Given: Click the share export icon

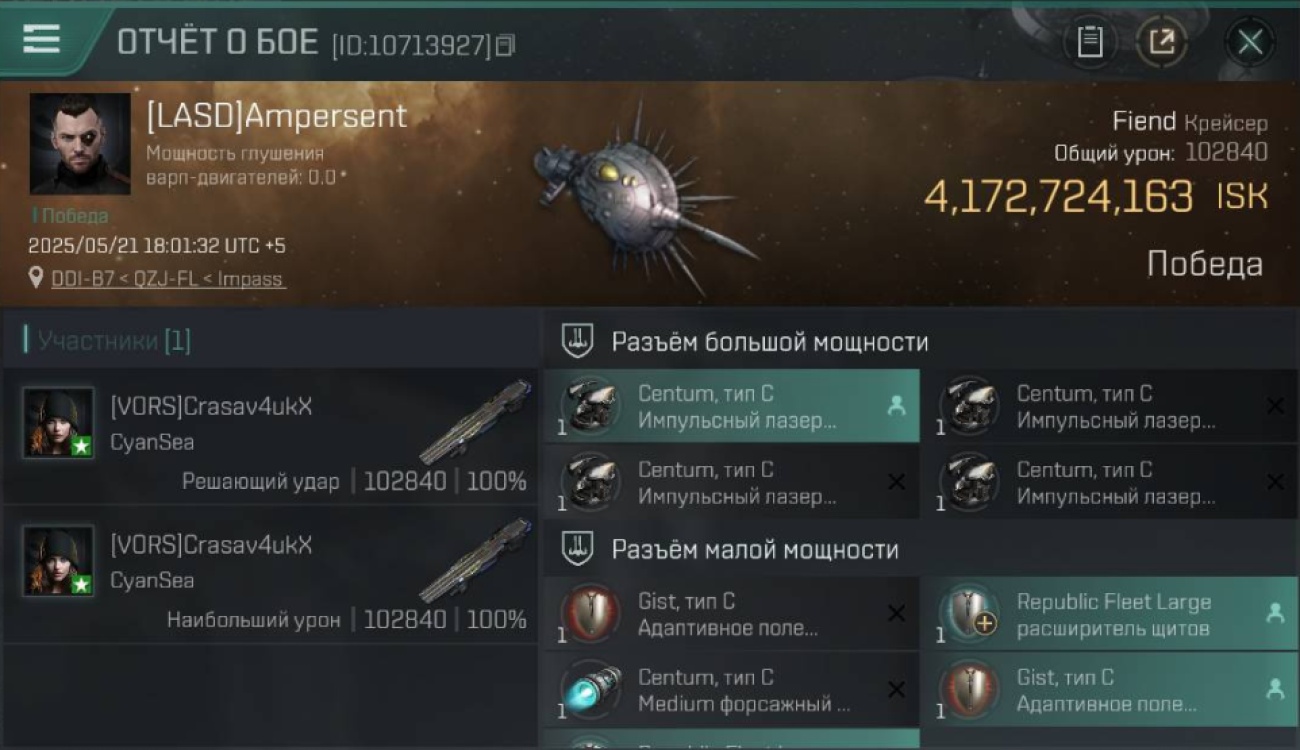Looking at the screenshot, I should (1162, 42).
